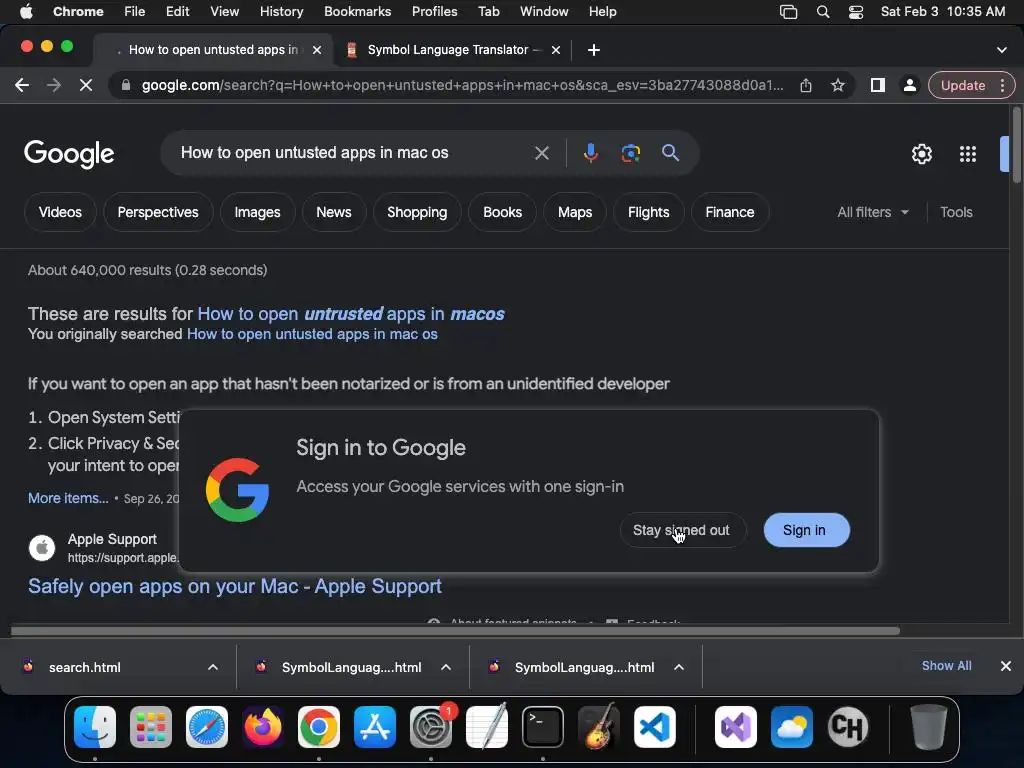Toggle the Chrome side panel
Viewport: 1024px width, 768px height.
tap(878, 85)
